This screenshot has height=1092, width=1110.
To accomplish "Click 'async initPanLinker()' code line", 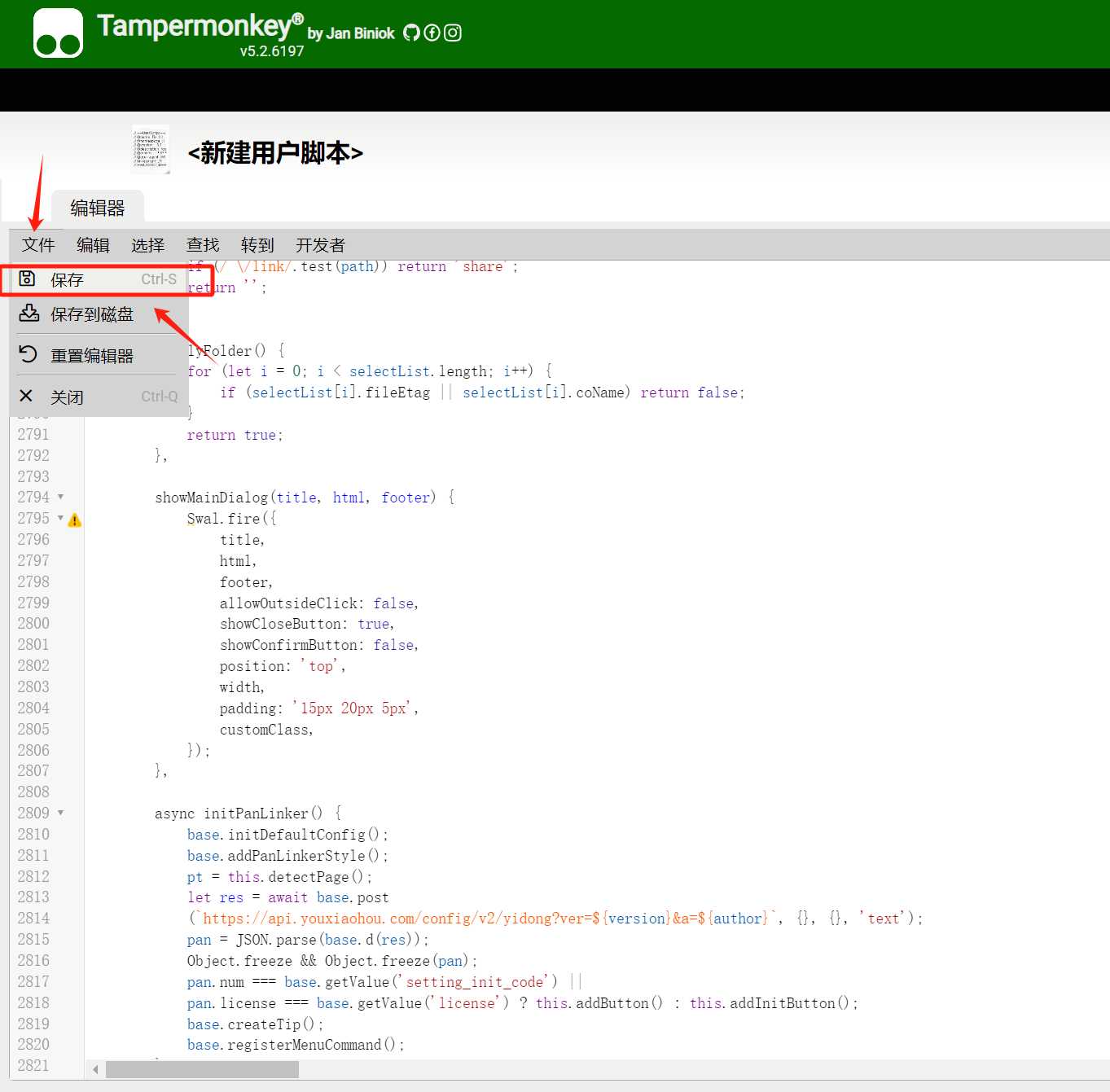I will 248,813.
